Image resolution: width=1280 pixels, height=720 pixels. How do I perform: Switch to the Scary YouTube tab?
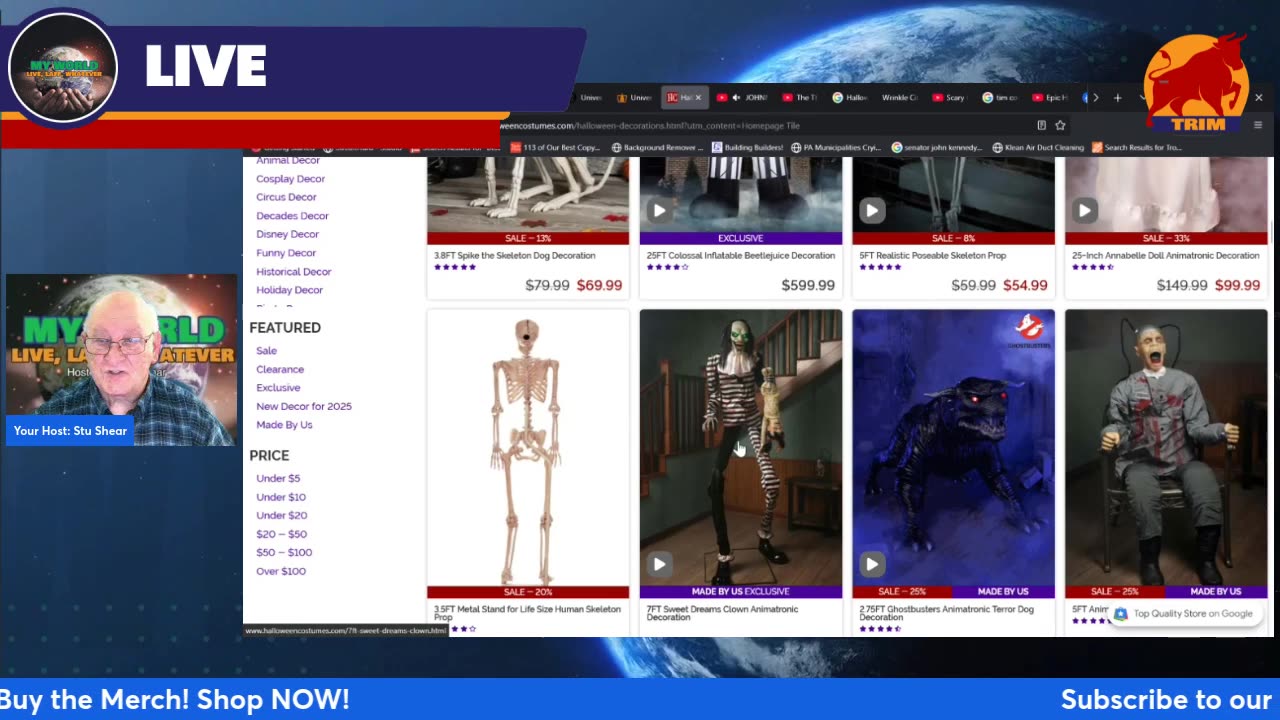[x=949, y=98]
